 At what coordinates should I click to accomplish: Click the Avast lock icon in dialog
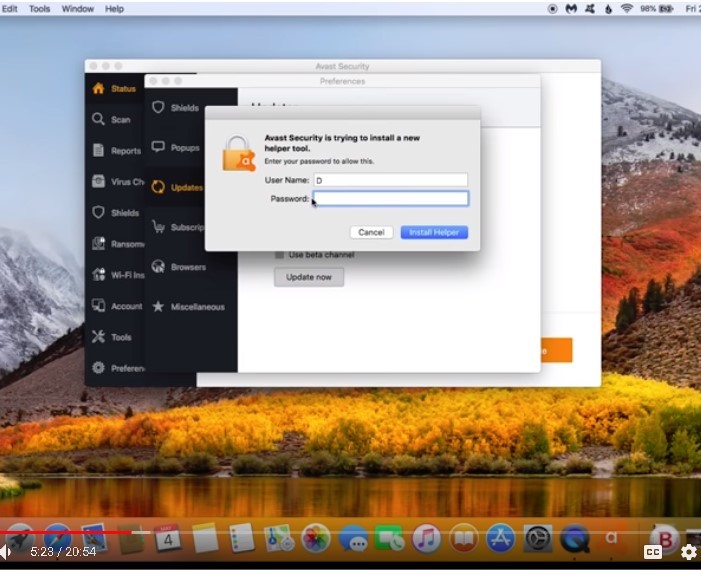click(239, 153)
